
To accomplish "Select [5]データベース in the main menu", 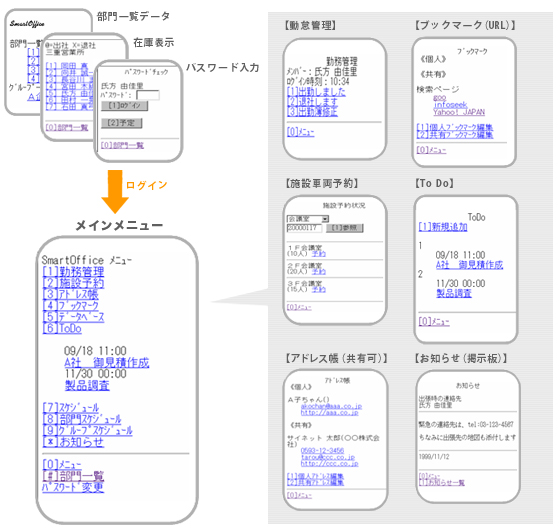I will (x=73, y=317).
